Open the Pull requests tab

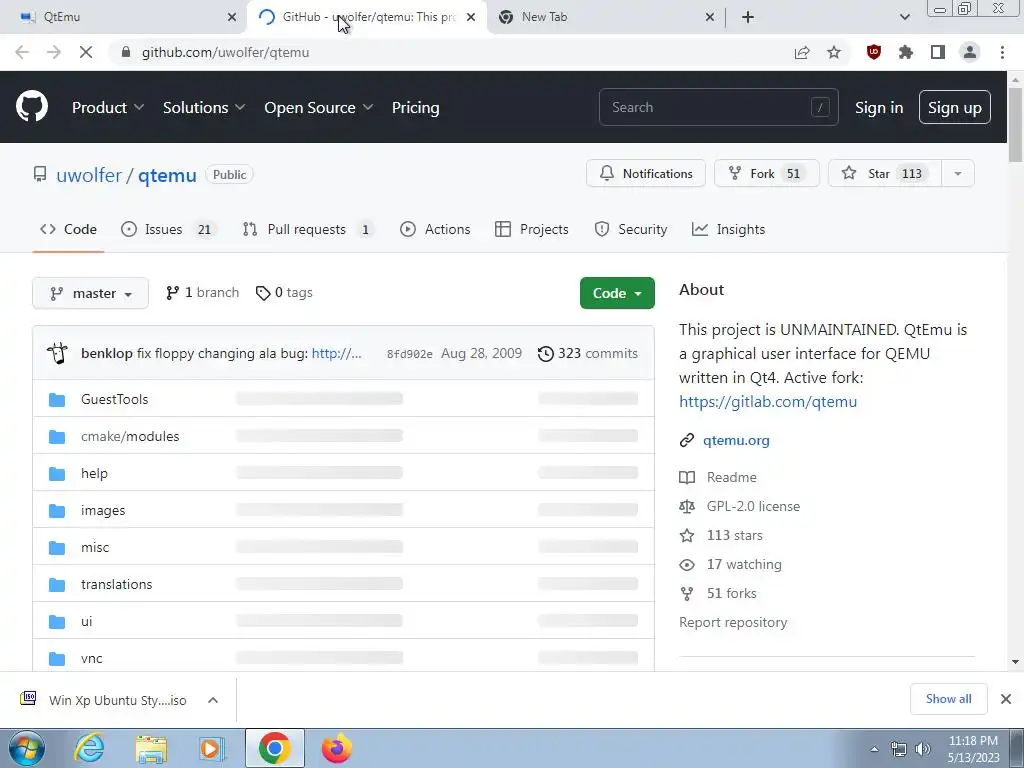[307, 229]
